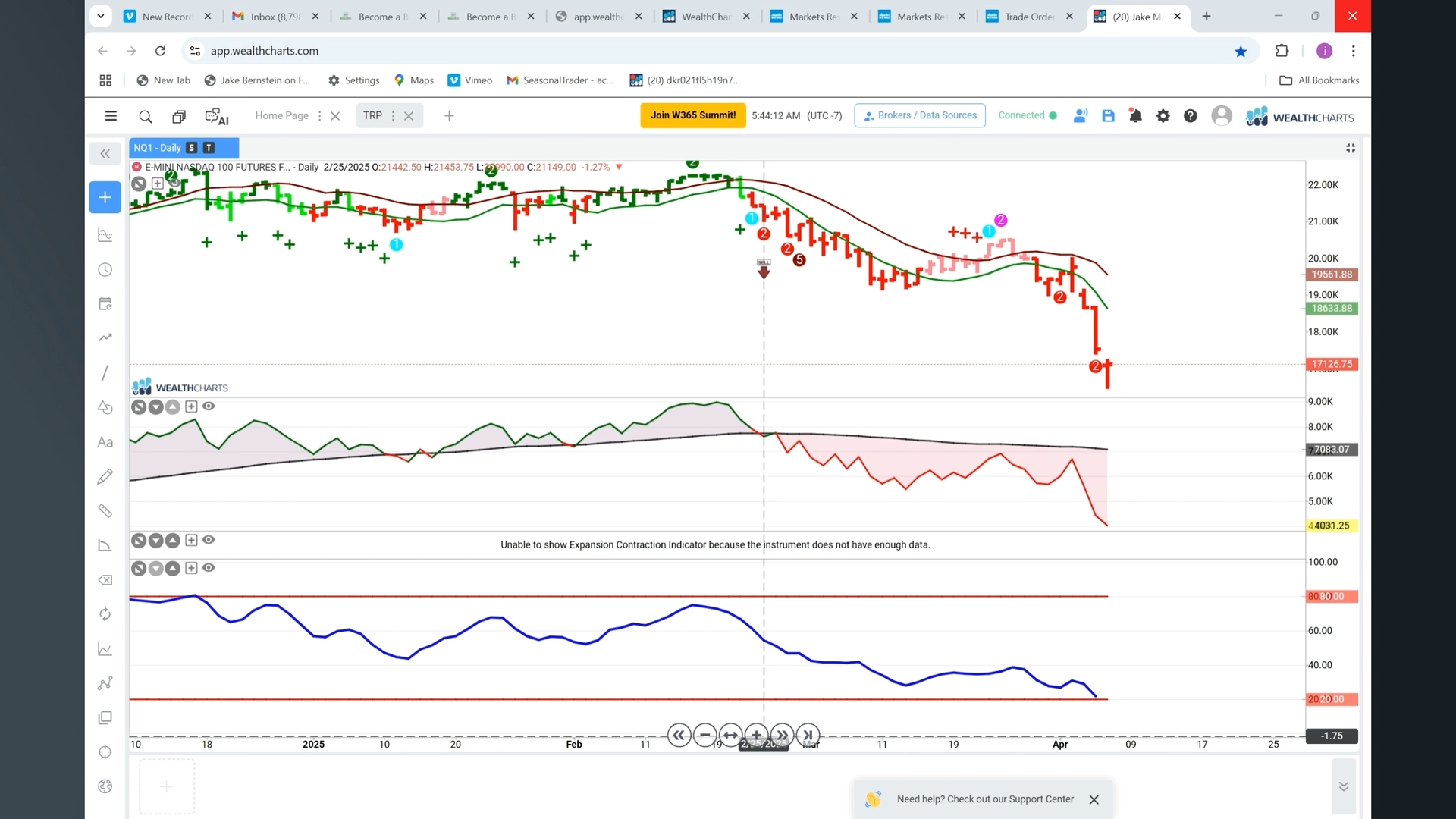Select the angle/arc drawing tool
Screen dimensions: 1456x819
click(105, 545)
